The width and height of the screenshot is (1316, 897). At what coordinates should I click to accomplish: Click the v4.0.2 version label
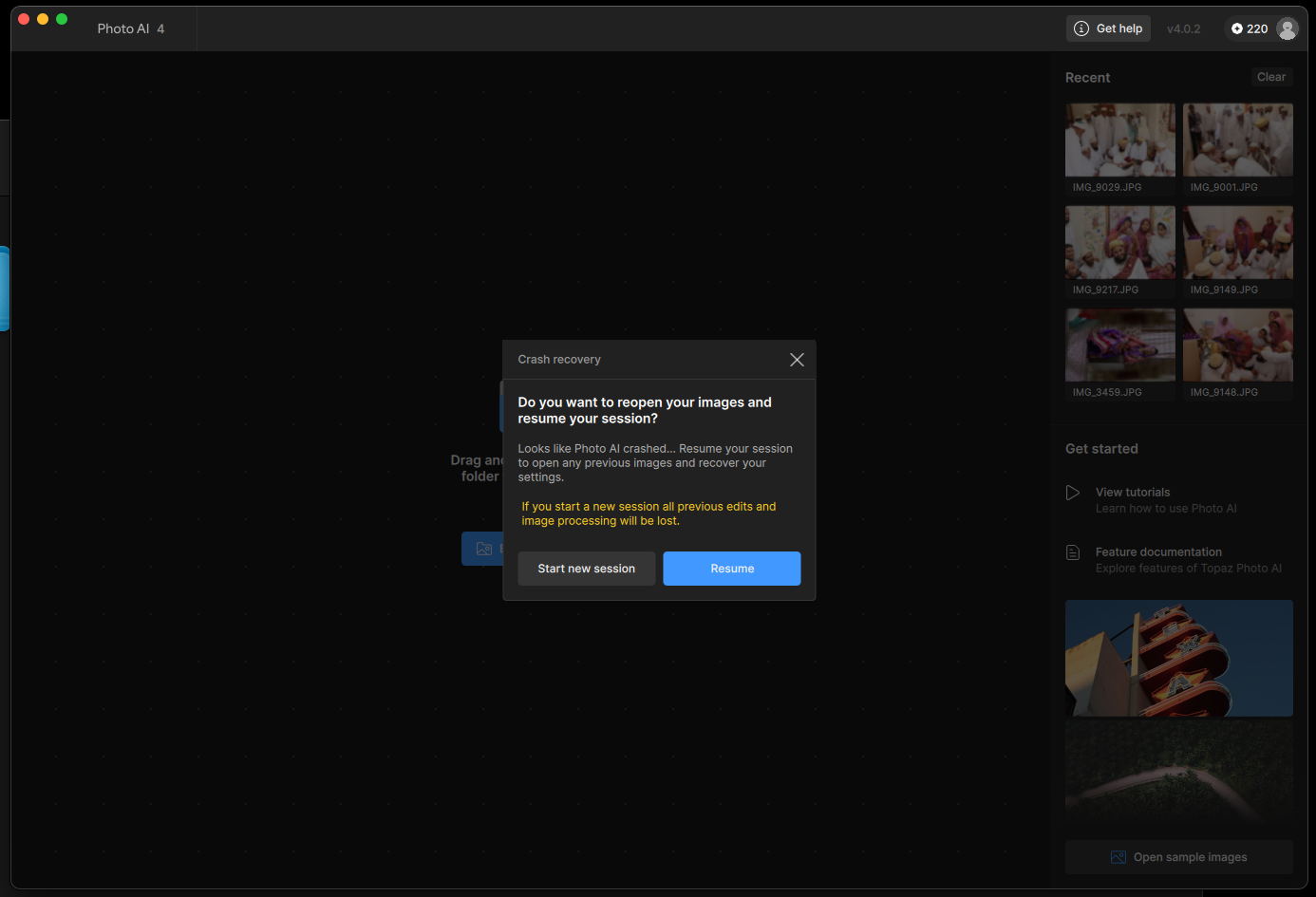pyautogui.click(x=1183, y=28)
